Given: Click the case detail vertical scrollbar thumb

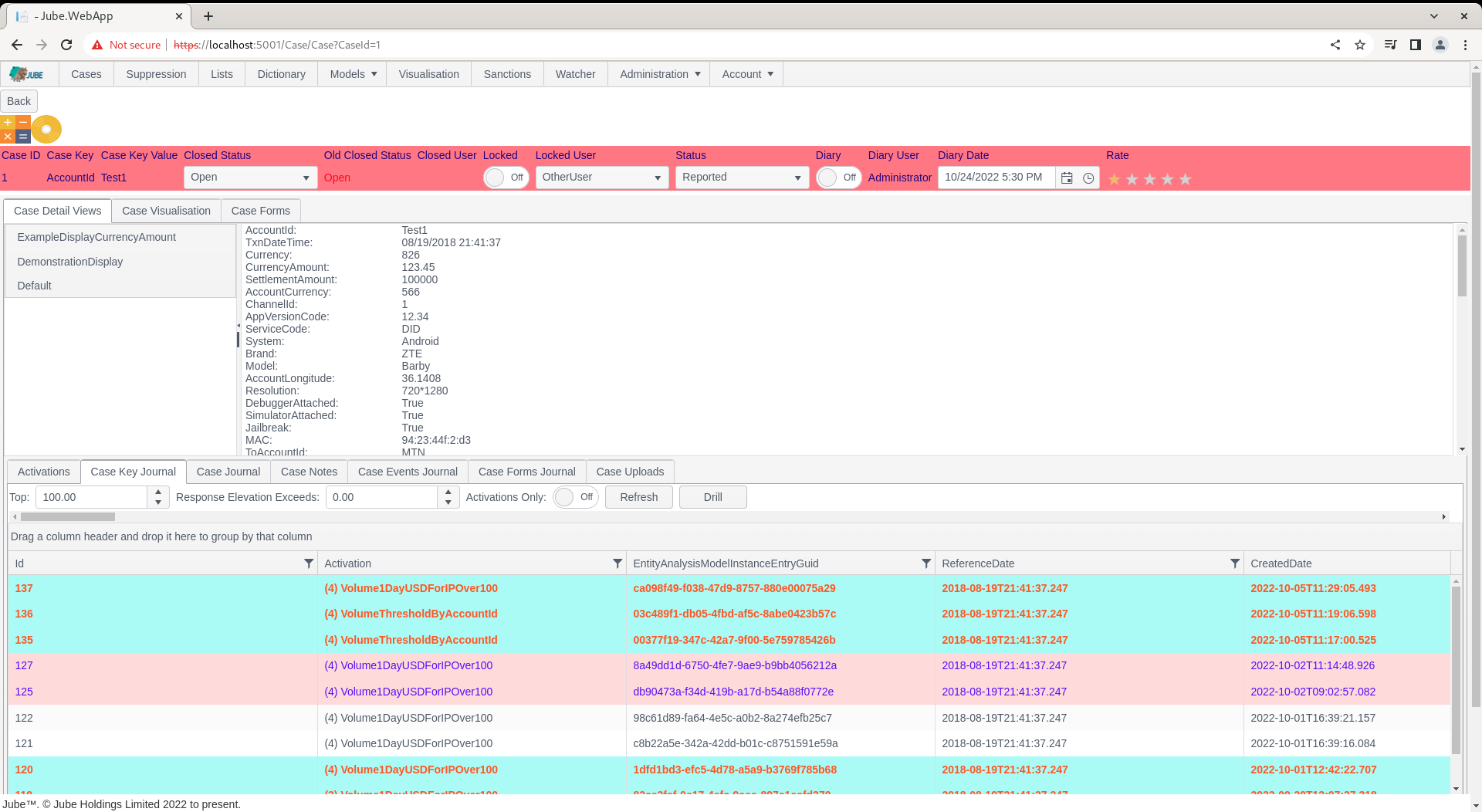Looking at the screenshot, I should (x=1462, y=266).
